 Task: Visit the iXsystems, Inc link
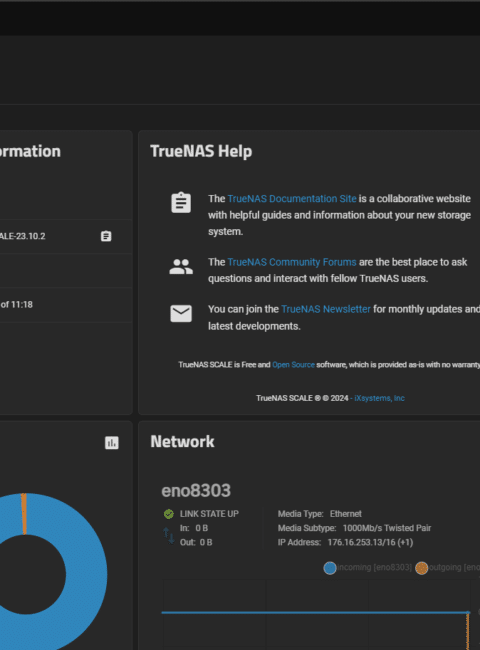coord(379,398)
